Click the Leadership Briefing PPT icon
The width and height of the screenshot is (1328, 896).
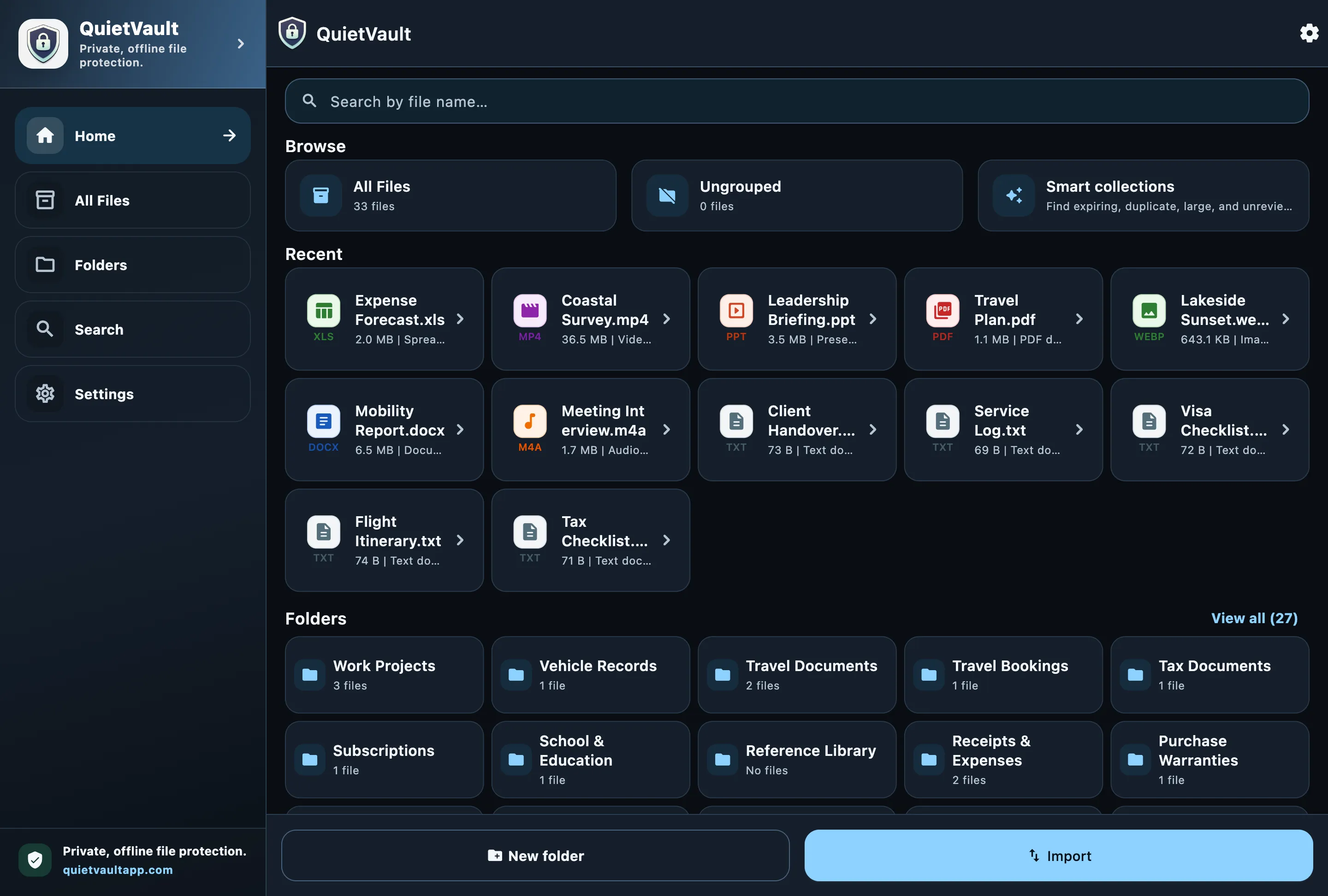point(736,311)
